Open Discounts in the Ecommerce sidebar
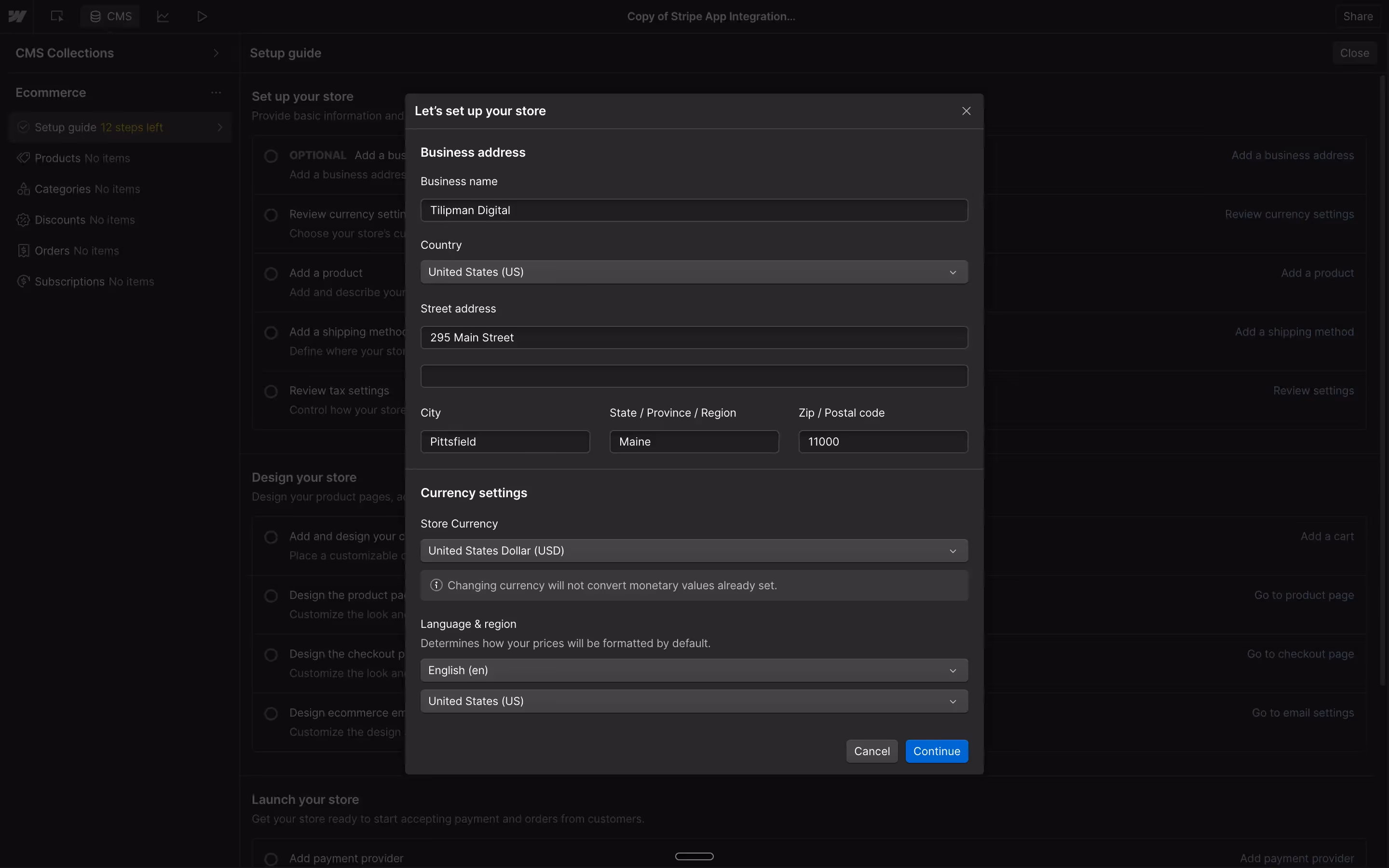 pyautogui.click(x=60, y=220)
